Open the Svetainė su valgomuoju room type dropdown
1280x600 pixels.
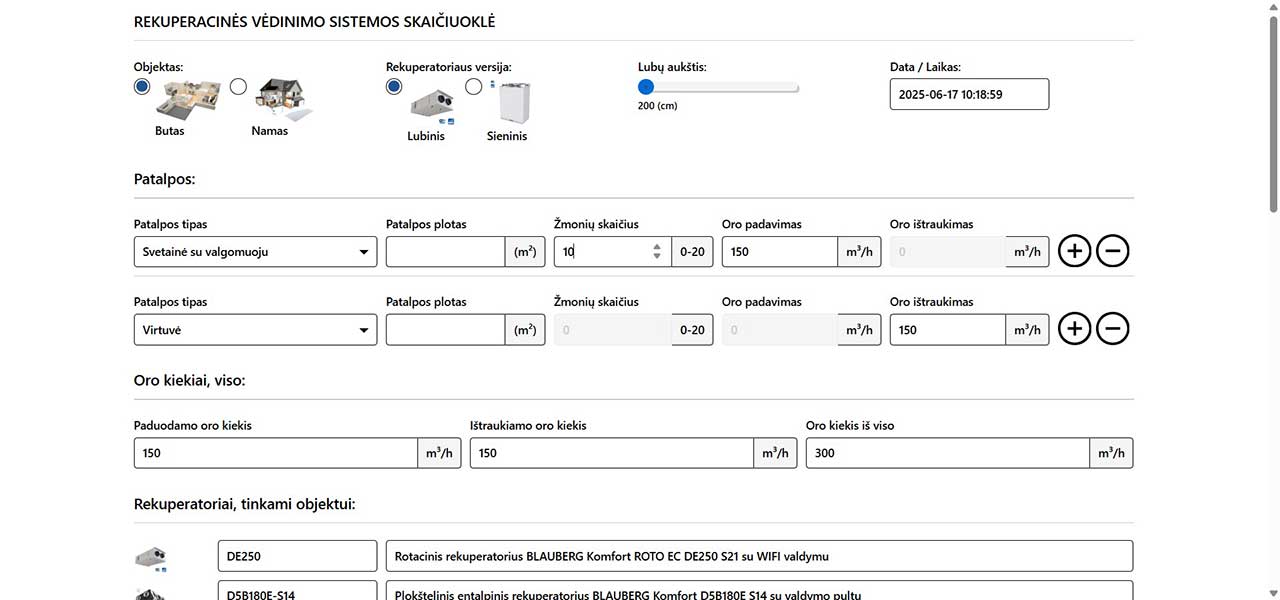[255, 252]
